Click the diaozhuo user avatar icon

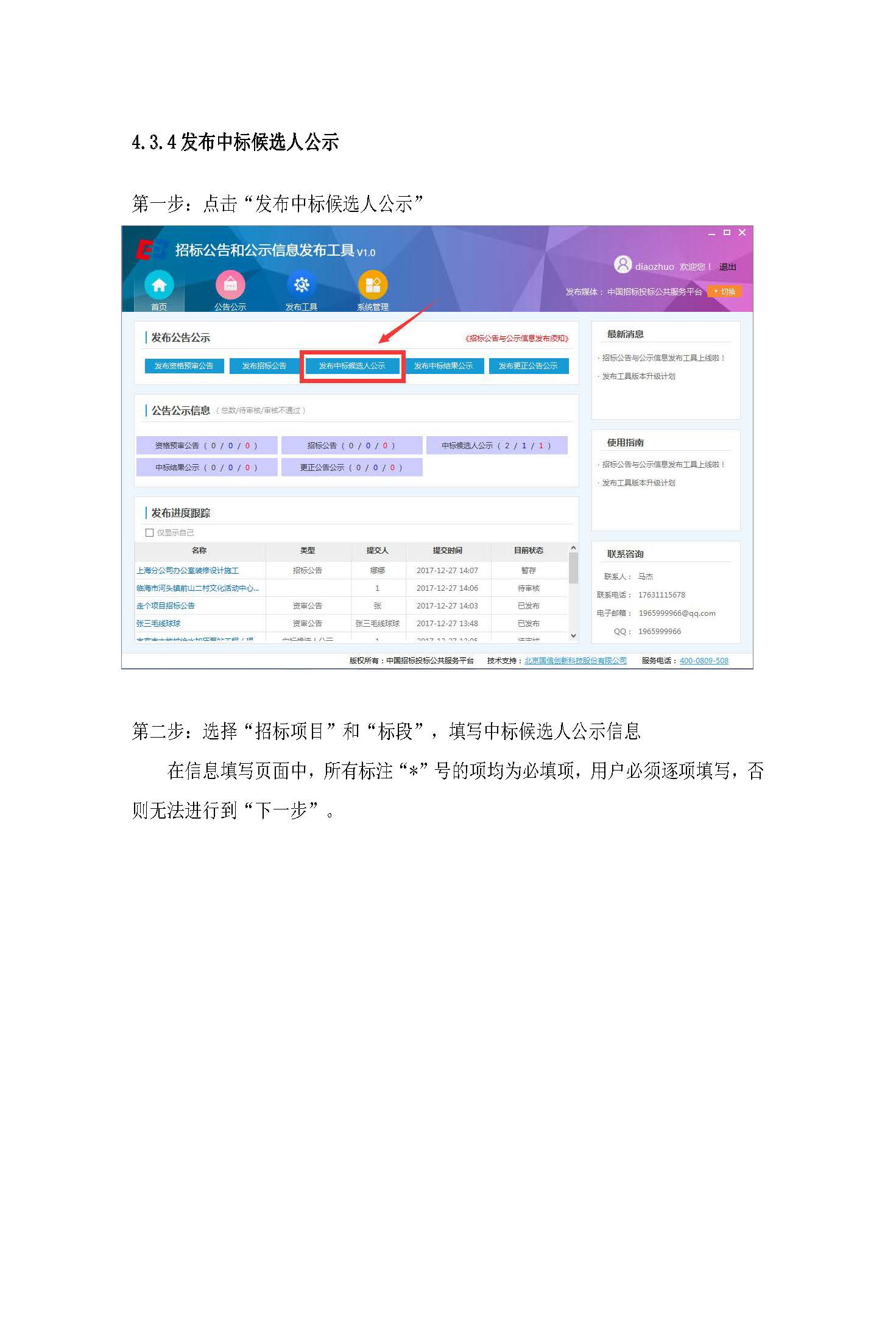623,265
